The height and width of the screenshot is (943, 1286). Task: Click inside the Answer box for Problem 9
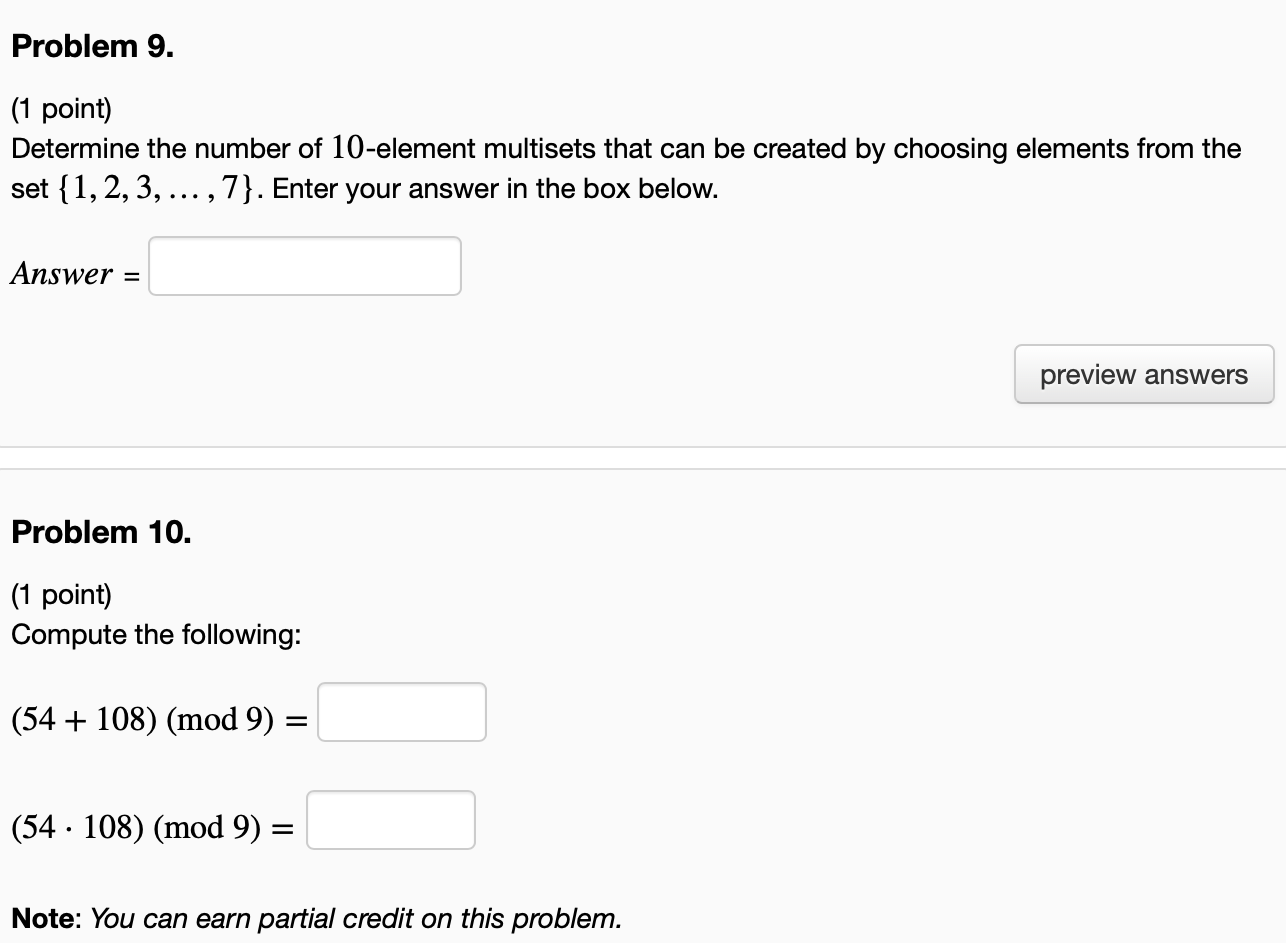coord(303,266)
